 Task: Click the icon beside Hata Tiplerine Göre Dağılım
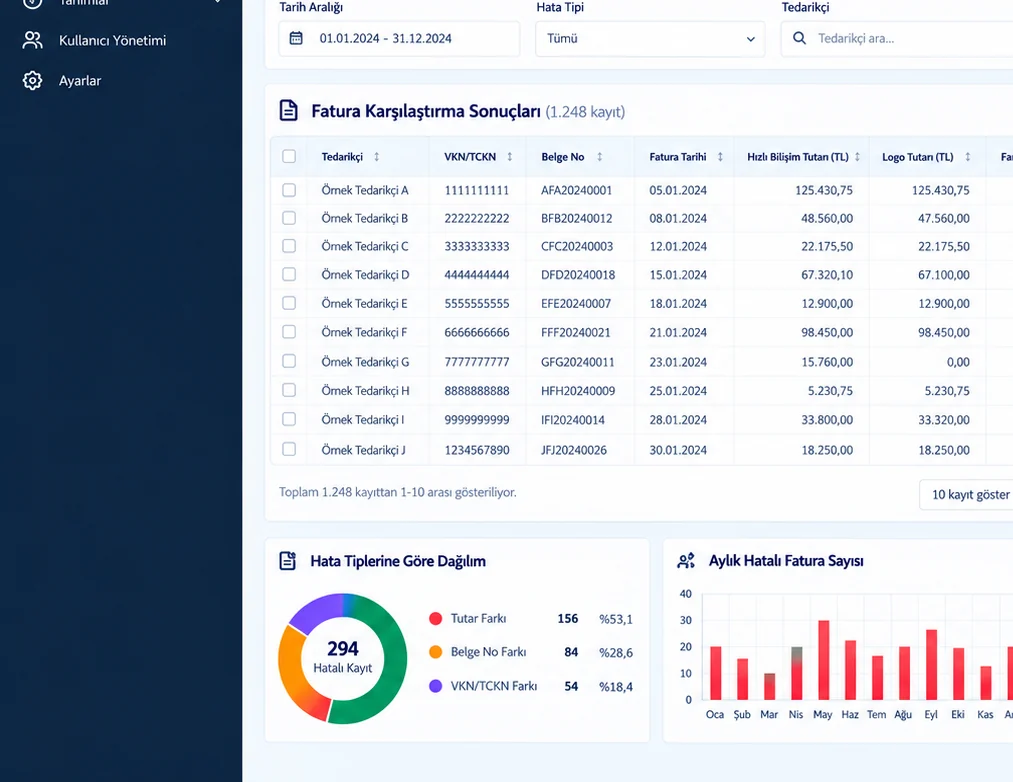[287, 560]
